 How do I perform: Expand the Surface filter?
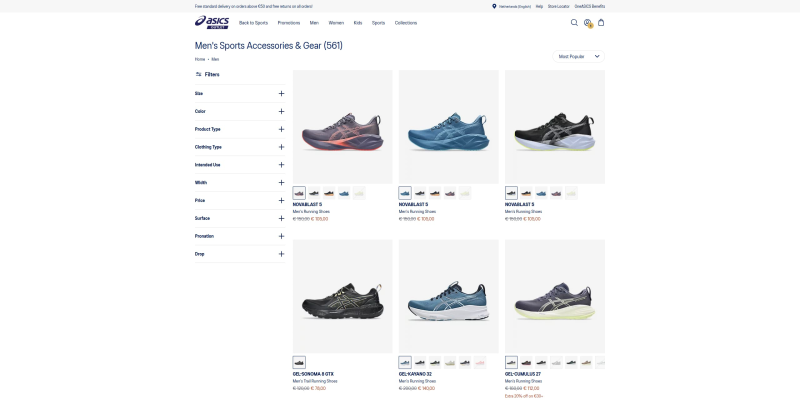click(240, 218)
